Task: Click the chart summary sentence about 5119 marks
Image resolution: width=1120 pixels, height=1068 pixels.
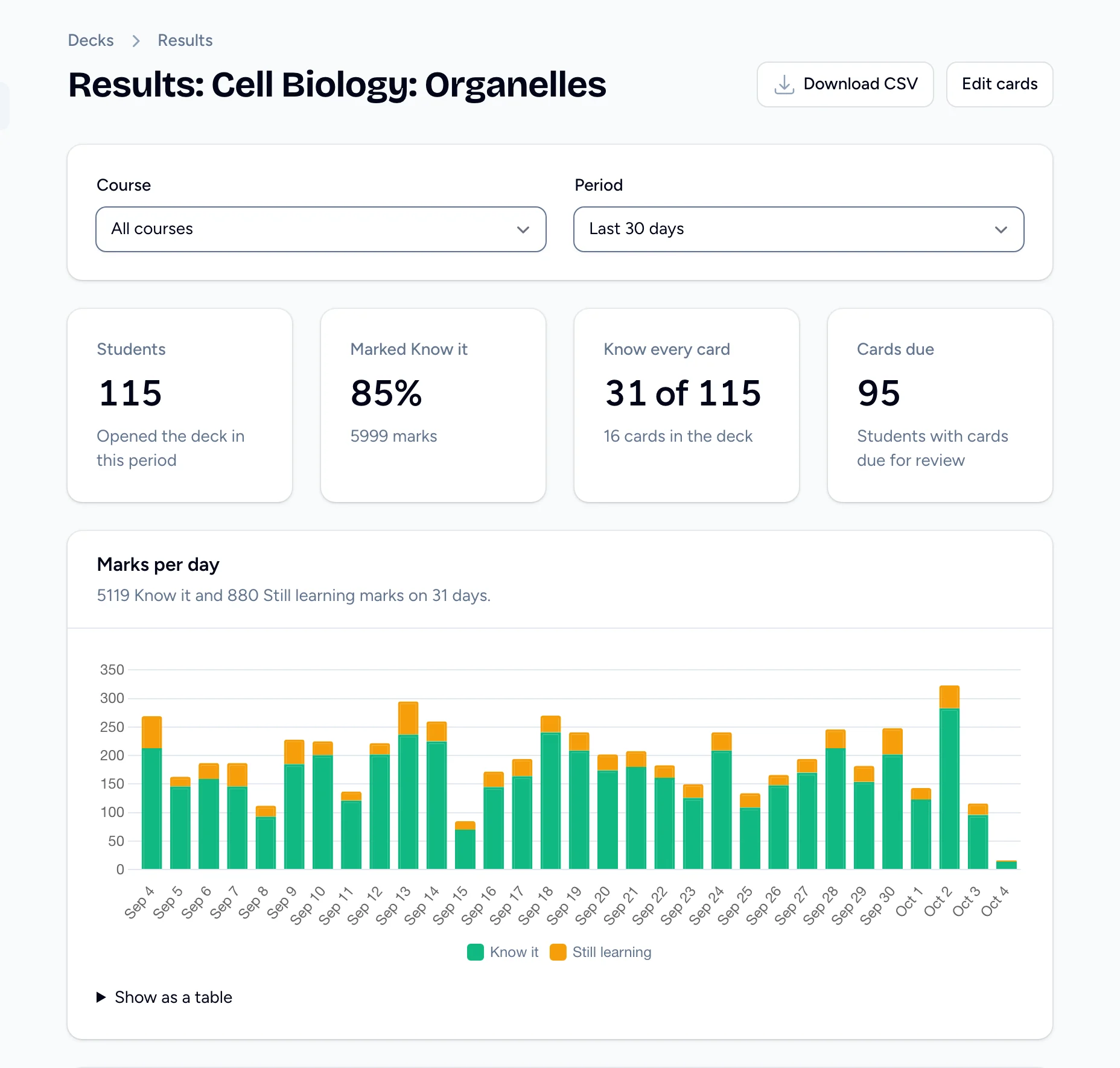Action: pyautogui.click(x=294, y=596)
